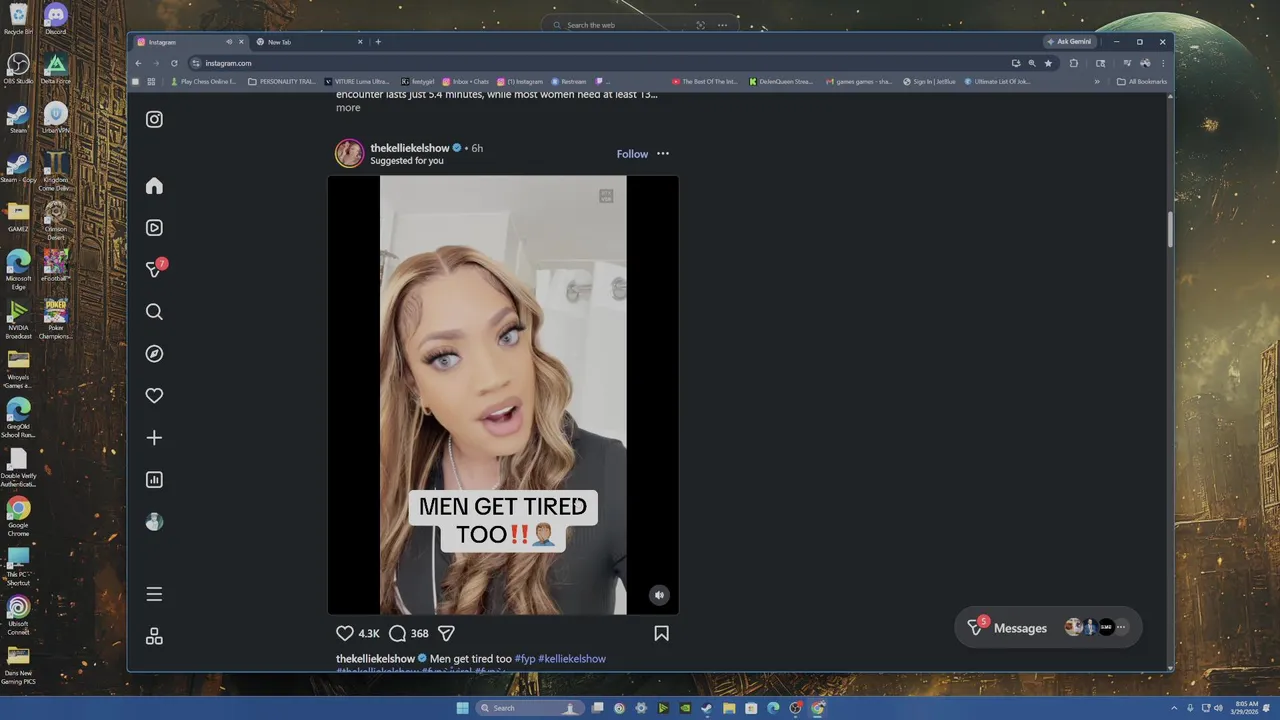Click the page scrollbar thumb
Screen dimensions: 1280x720
coord(1170,230)
